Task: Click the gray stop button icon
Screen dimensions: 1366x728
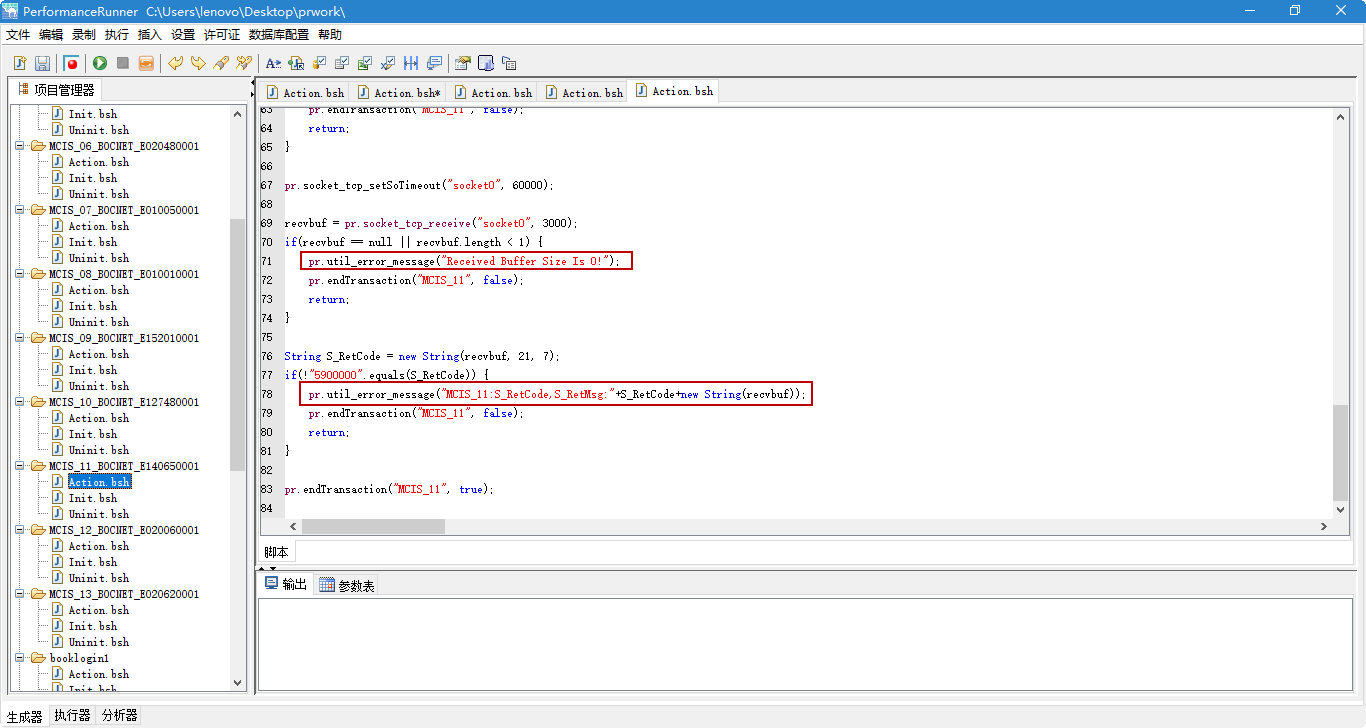Action: coord(123,63)
